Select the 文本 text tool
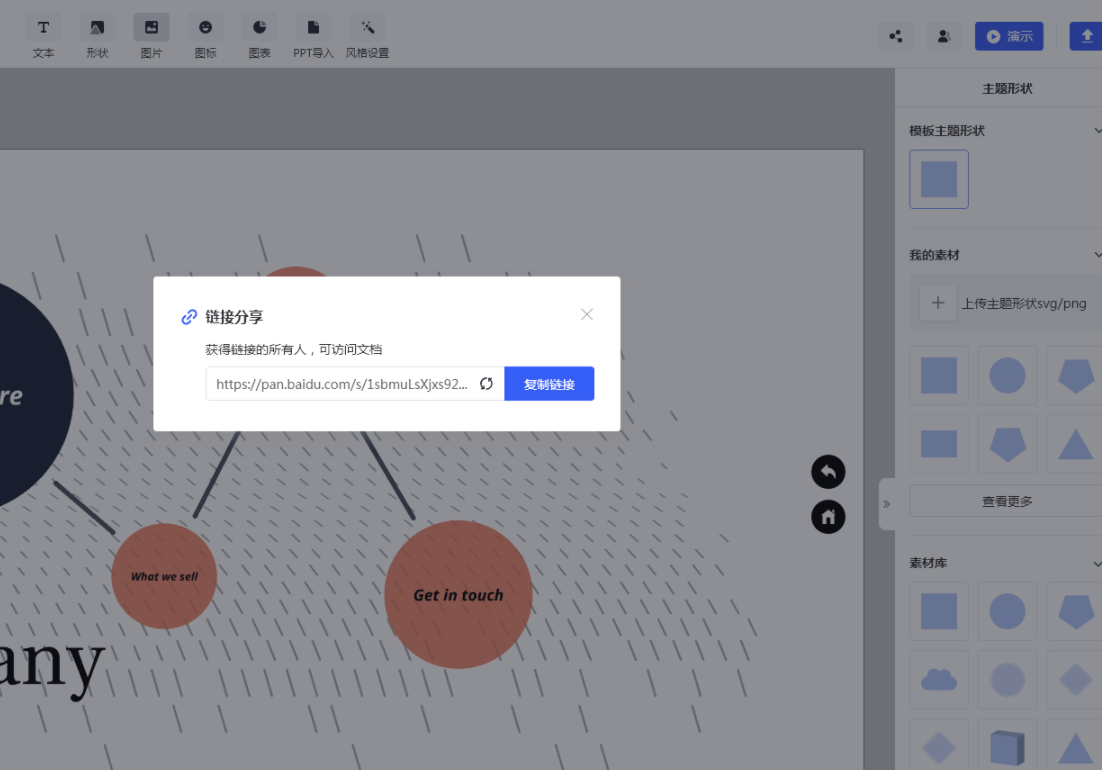The image size is (1102, 770). 43,37
